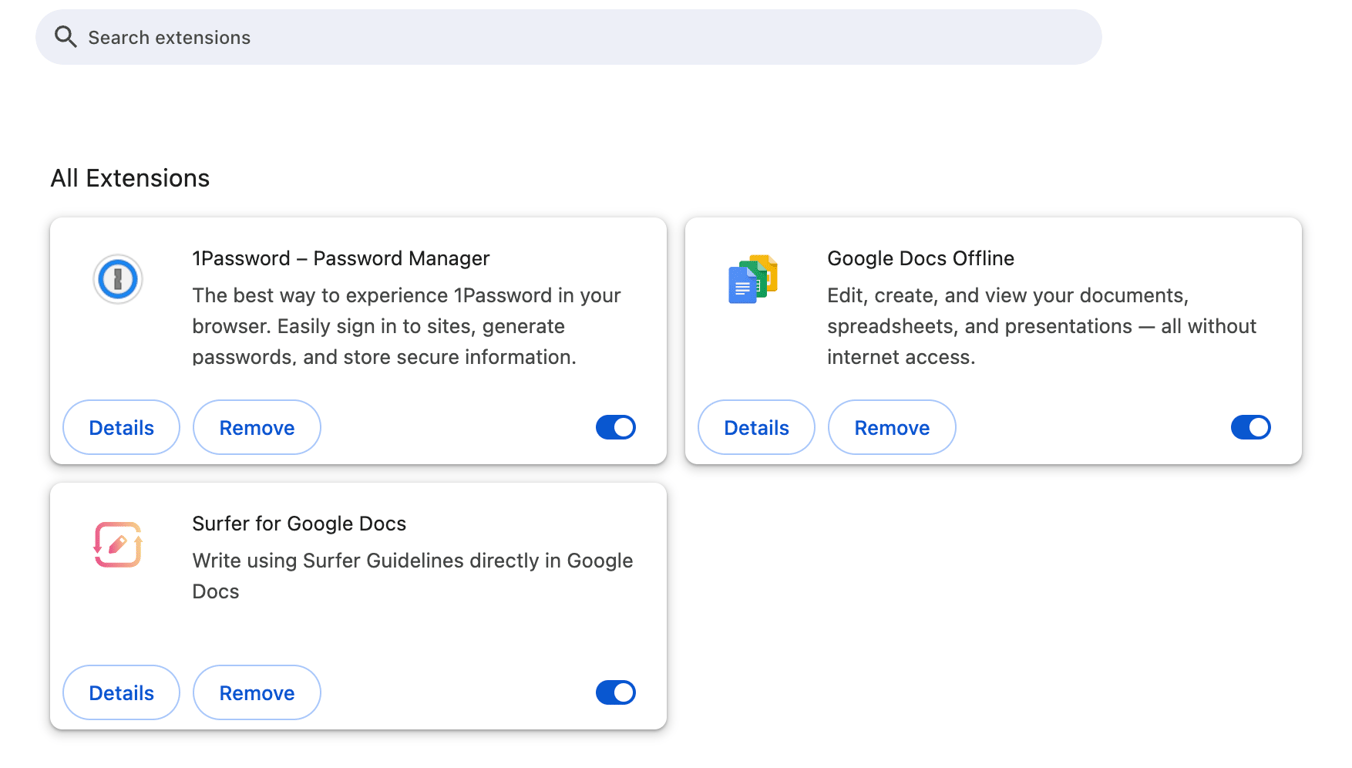Disable the Google Docs Offline toggle

[x=1250, y=427]
